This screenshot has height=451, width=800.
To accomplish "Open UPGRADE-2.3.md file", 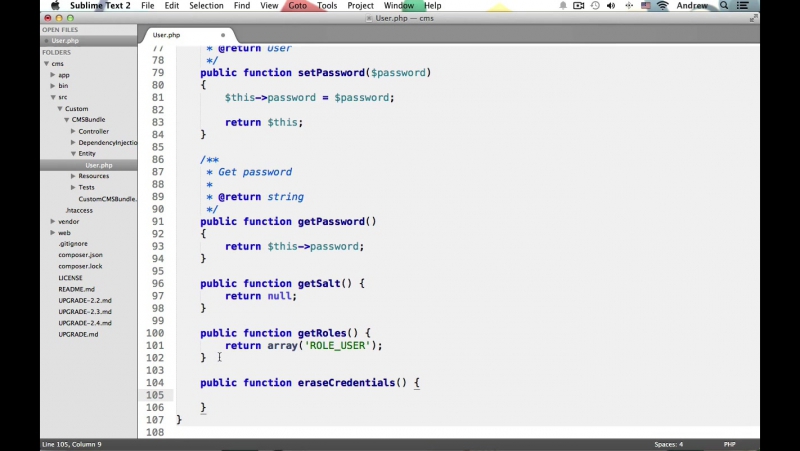I will pyautogui.click(x=85, y=312).
